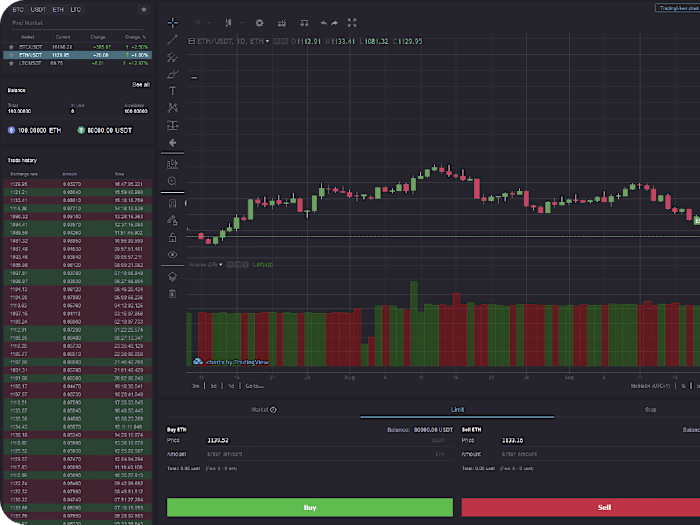This screenshot has width=700, height=525.
Task: Open the See all balances link
Action: 141,85
